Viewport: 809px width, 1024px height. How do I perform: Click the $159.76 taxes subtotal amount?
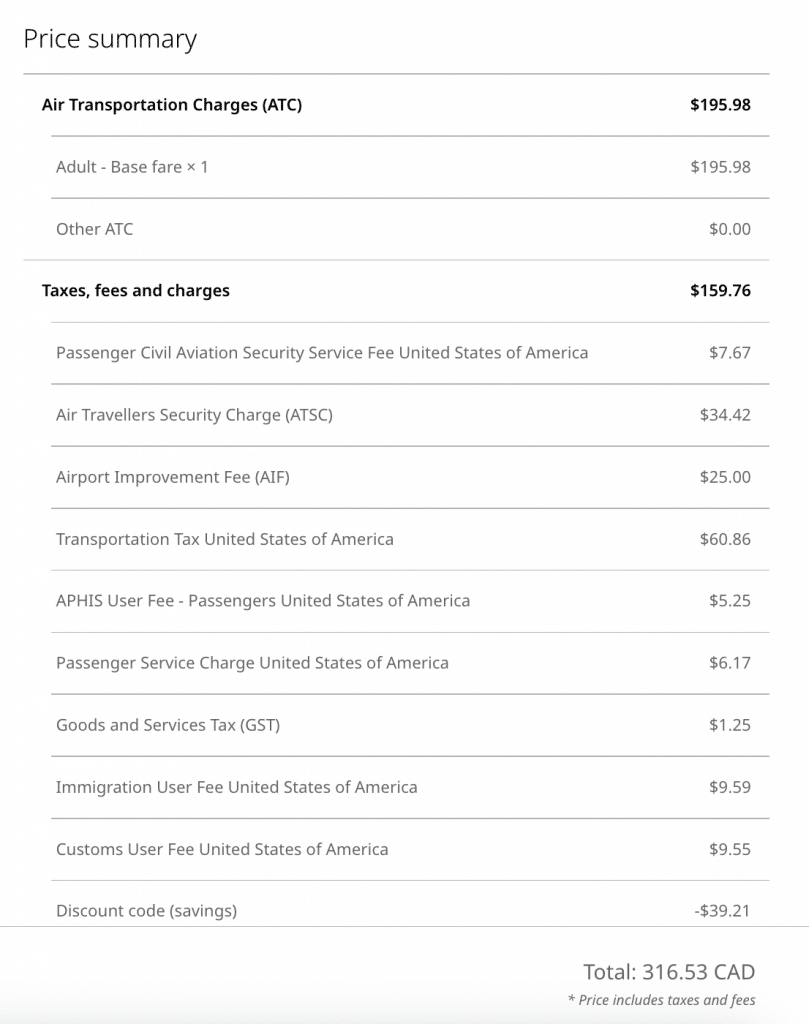click(720, 291)
